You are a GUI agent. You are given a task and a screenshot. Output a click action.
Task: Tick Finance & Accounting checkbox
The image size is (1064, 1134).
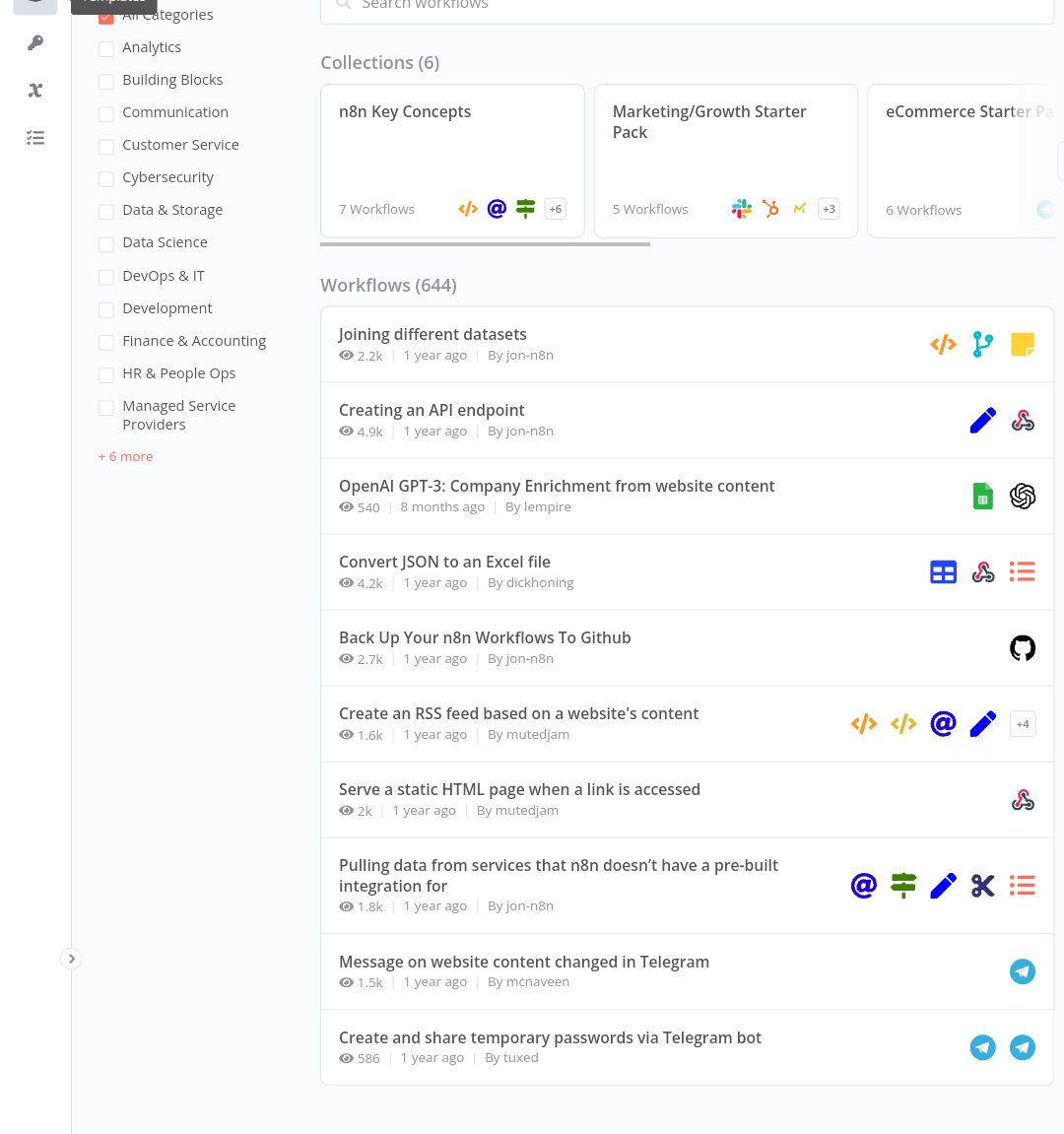click(x=106, y=342)
